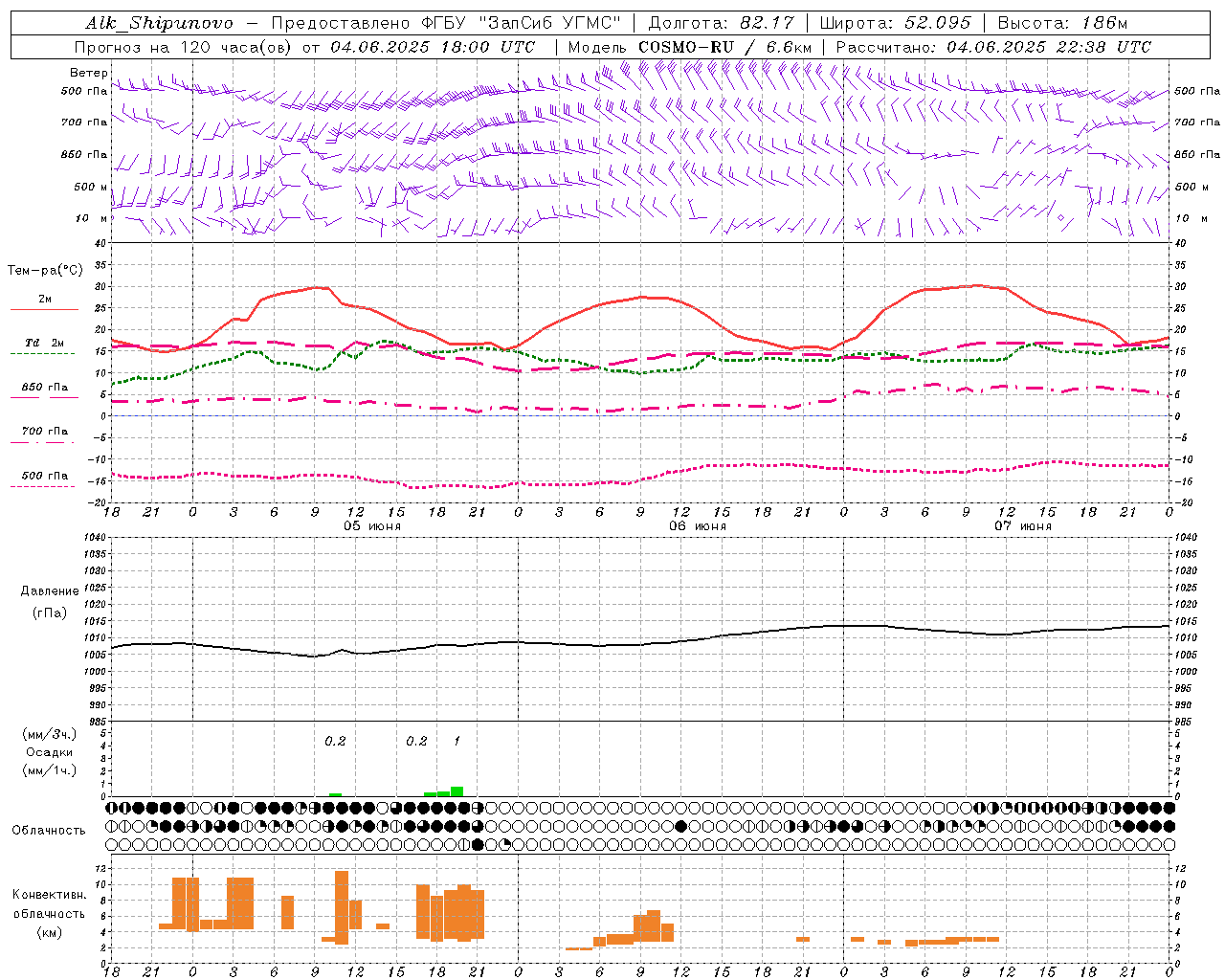Click the Рассчитано: 04.06.2025 22:38 UTC timestamp
Viewport: 1225px width, 980px height.
(x=993, y=47)
